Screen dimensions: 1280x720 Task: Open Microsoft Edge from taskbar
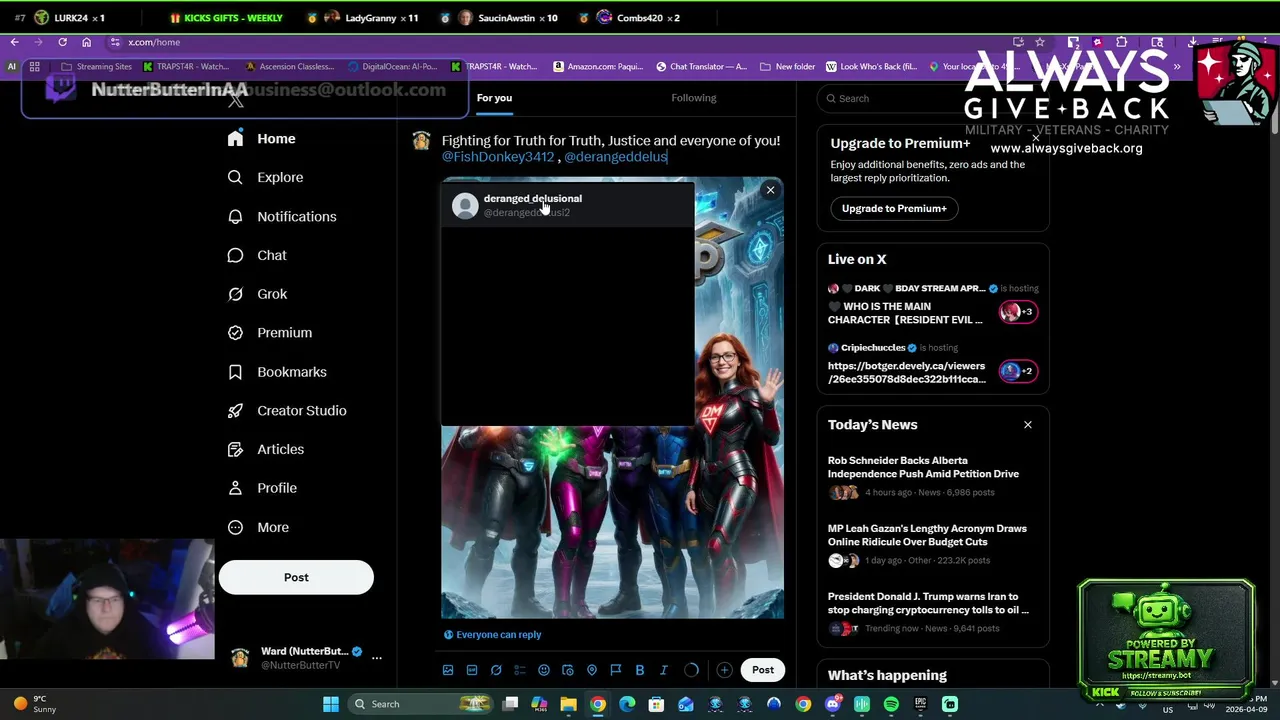click(x=627, y=704)
